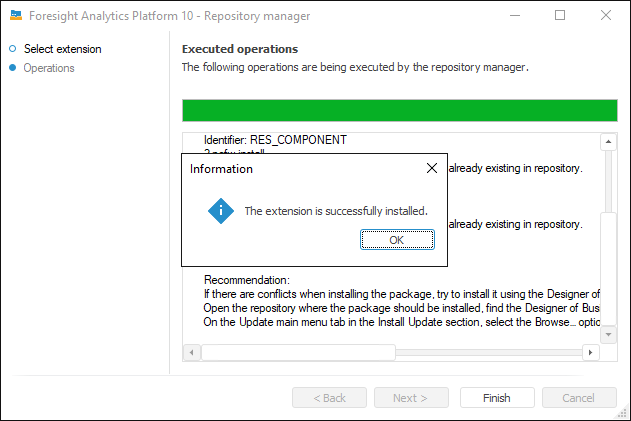
Task: Select the Operations wizard step
Action: 49,68
